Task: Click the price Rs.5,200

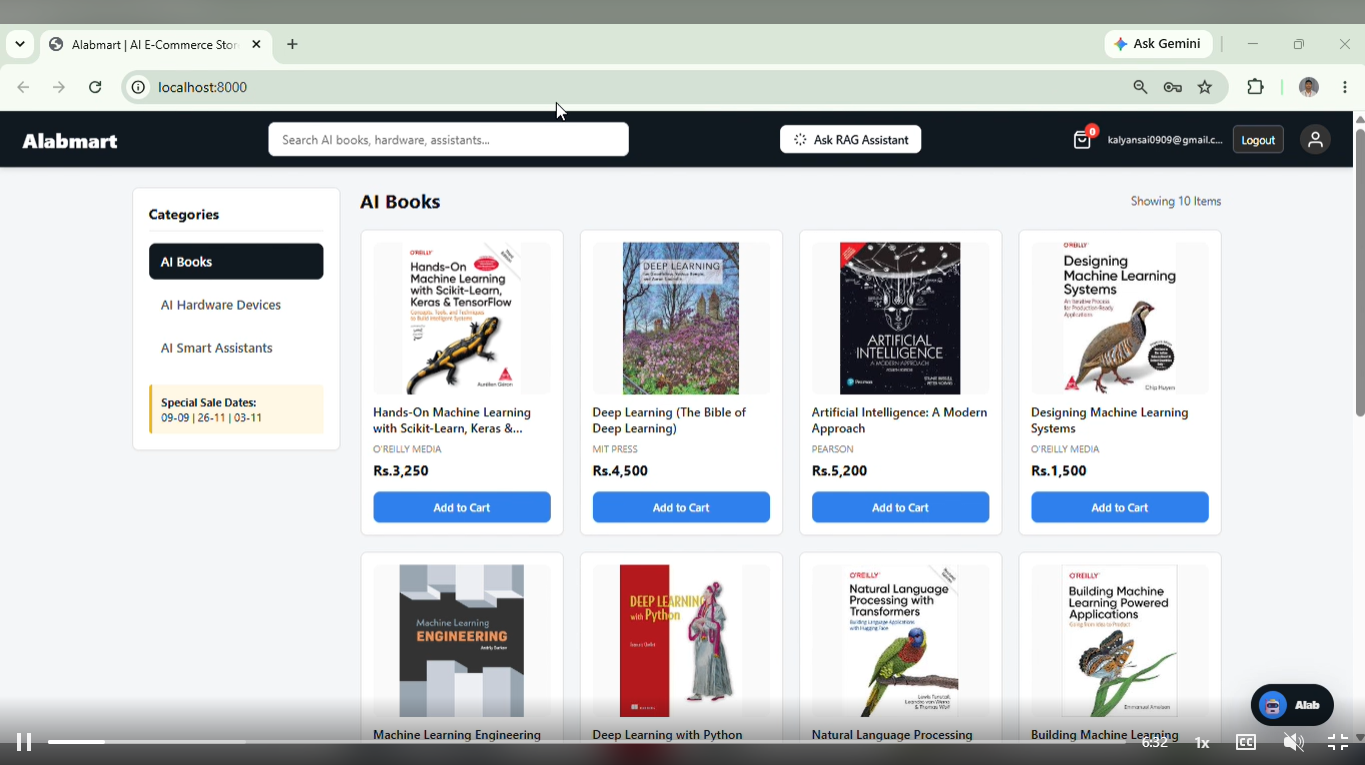Action: click(x=840, y=471)
